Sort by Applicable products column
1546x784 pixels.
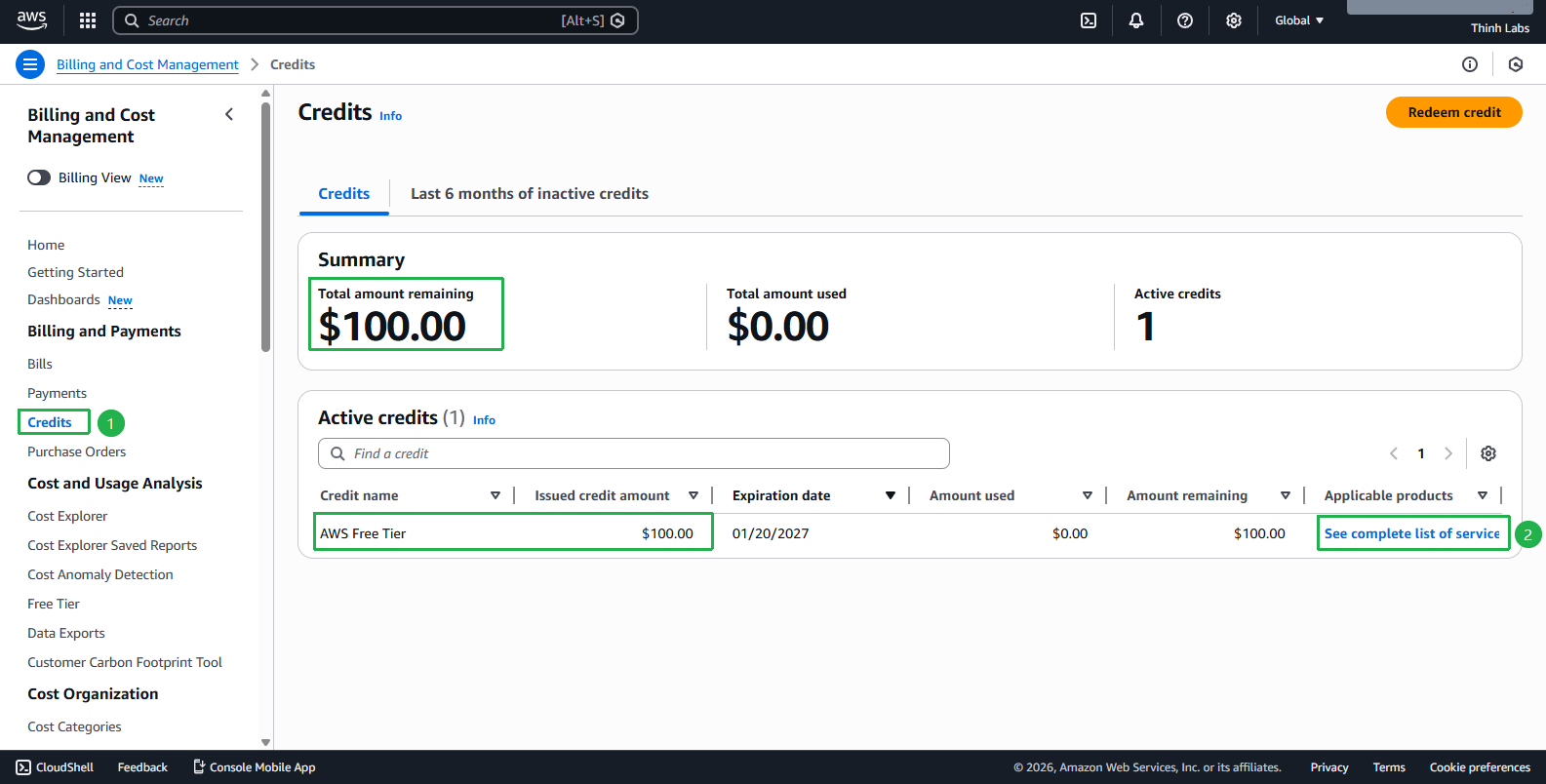point(1483,495)
